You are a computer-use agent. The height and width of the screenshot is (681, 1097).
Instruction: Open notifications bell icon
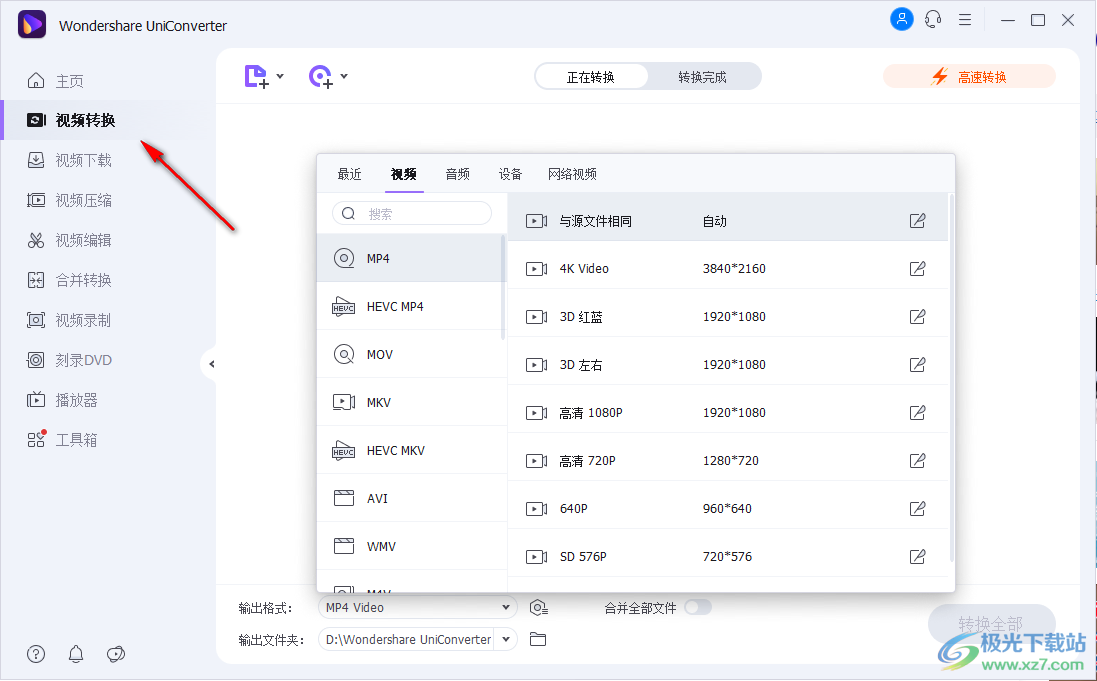coord(76,654)
